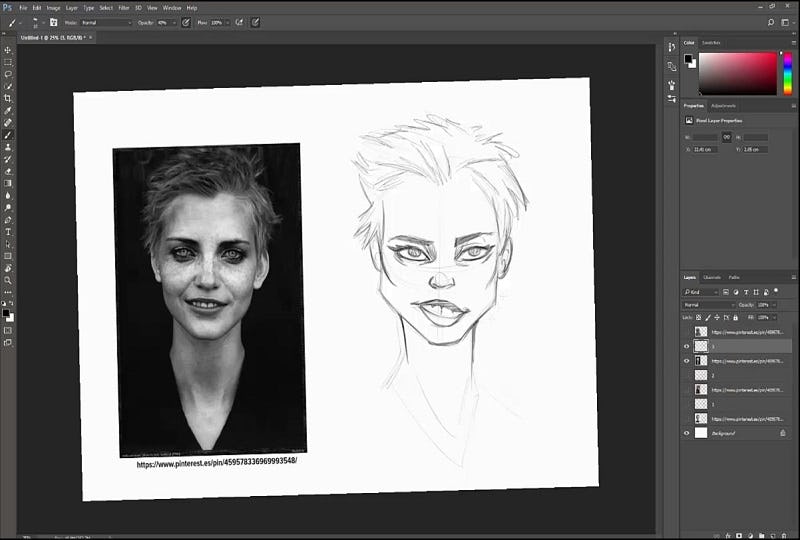Screen dimensions: 800x540
Task: Select layer 2 thumbnail in Layers panel
Action: (x=701, y=375)
